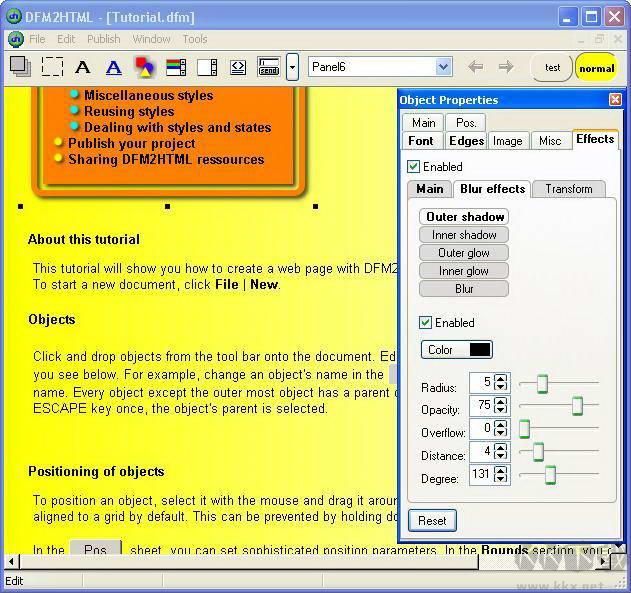This screenshot has width=631, height=593.
Task: Open the File menu
Action: point(37,39)
